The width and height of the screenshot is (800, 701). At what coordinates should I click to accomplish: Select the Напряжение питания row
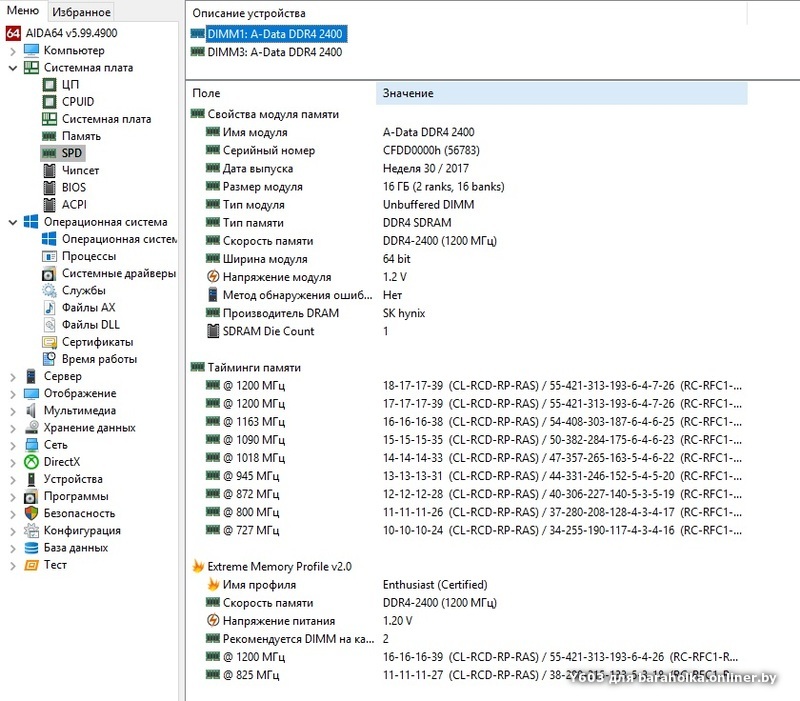[x=467, y=621]
